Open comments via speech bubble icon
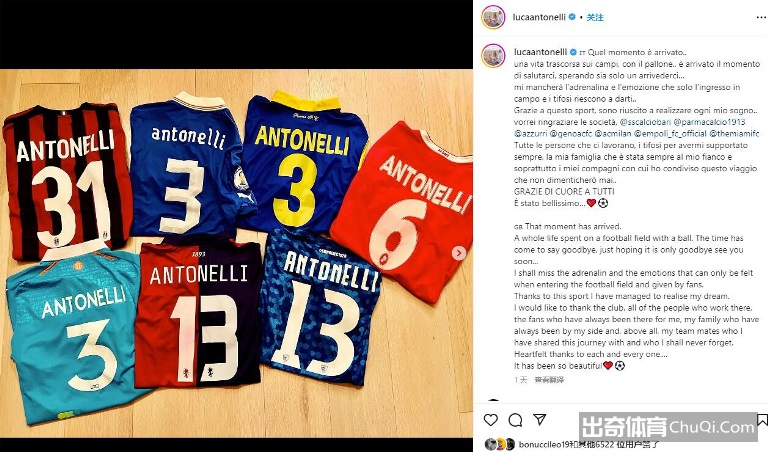This screenshot has height=452, width=768. [515, 420]
